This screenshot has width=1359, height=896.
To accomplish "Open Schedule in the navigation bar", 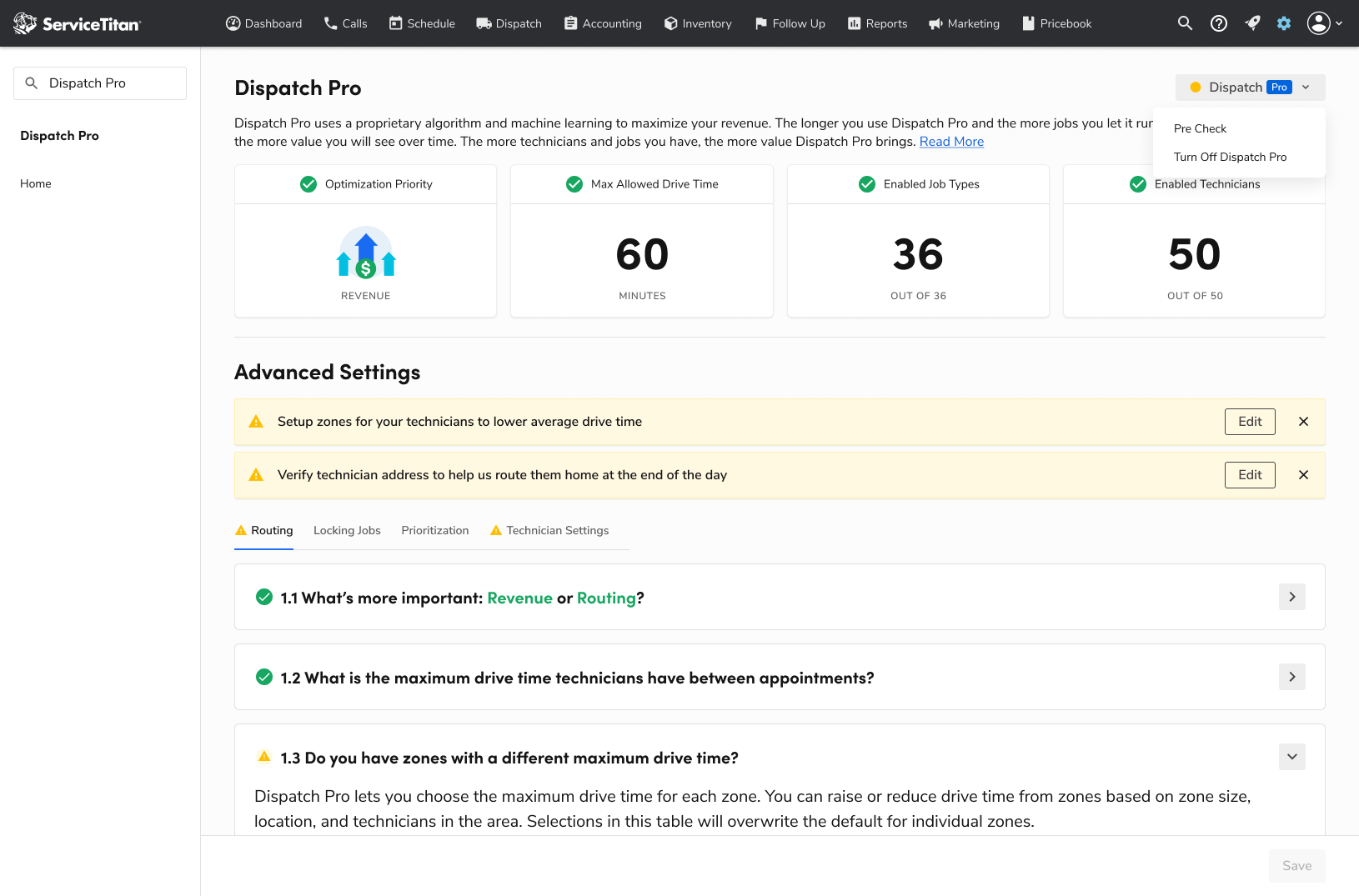I will (422, 23).
